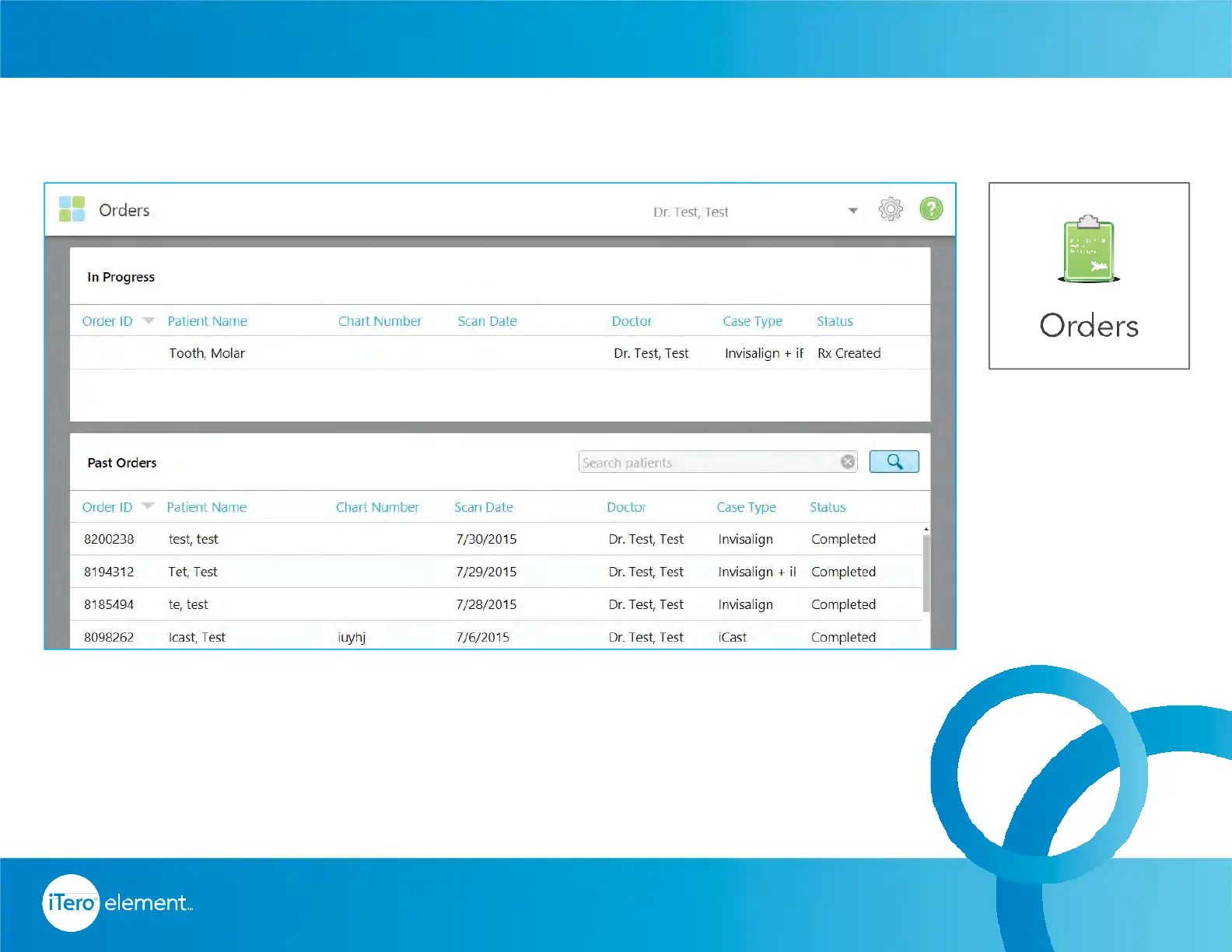Sort Past Orders by Chart Number
1232x952 pixels.
(x=377, y=507)
